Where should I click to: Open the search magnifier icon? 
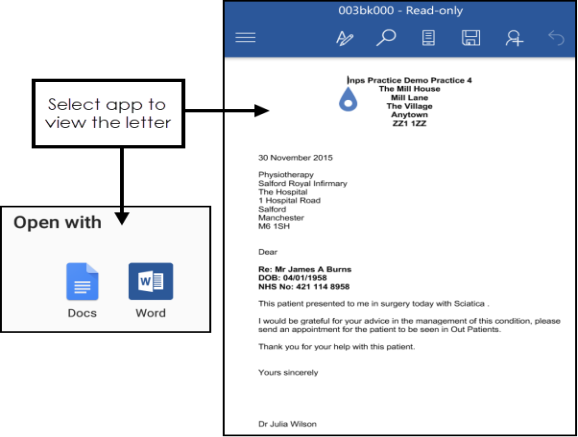[x=386, y=38]
